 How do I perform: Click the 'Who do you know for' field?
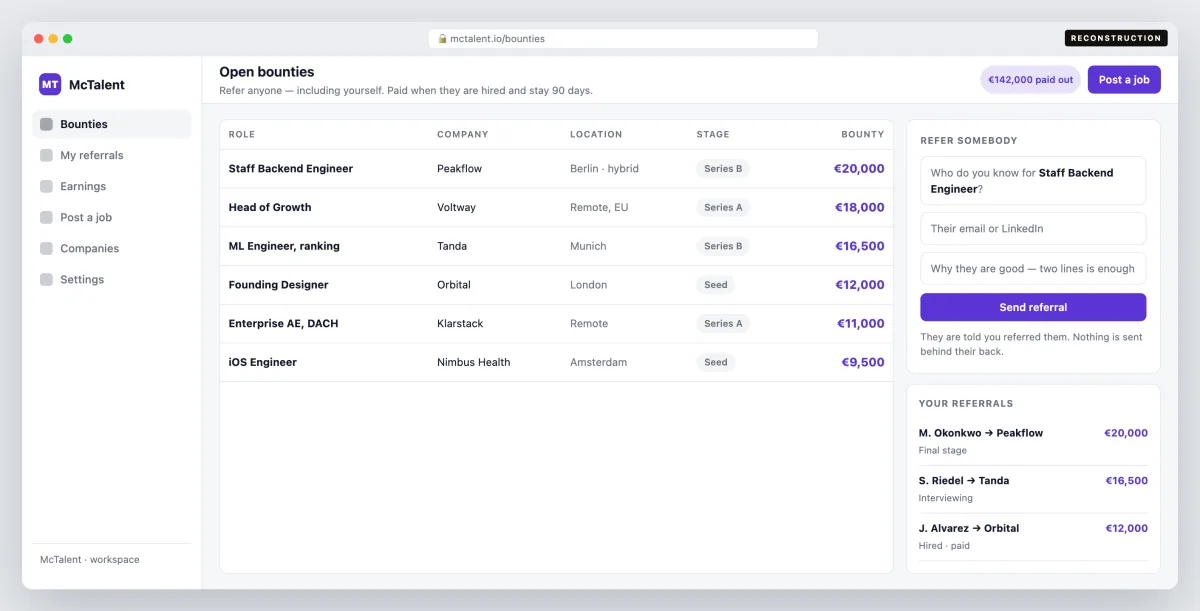tap(1033, 181)
